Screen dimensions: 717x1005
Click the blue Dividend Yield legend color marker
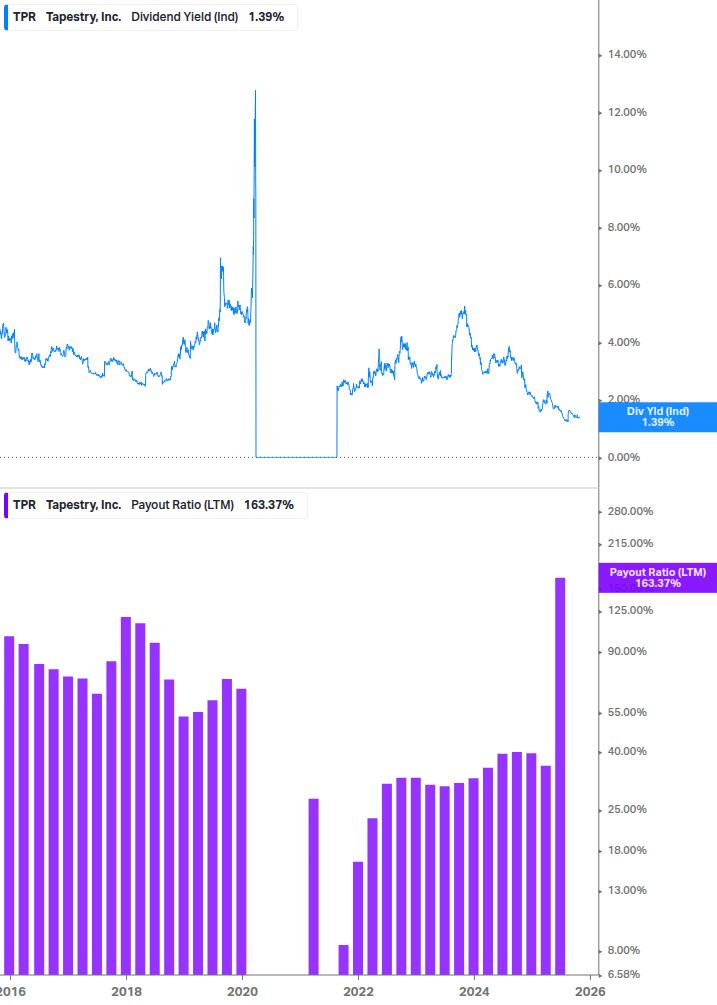[6, 17]
